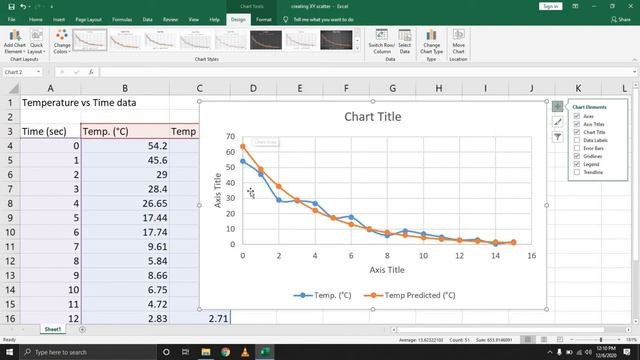Image resolution: width=640 pixels, height=360 pixels.
Task: Open Windows Start menu
Action: (x=9, y=352)
